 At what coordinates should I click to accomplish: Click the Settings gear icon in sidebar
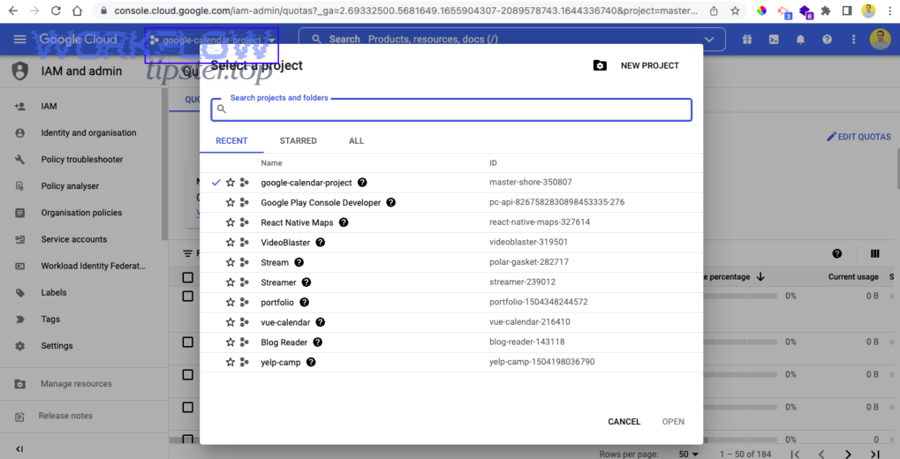(x=20, y=346)
